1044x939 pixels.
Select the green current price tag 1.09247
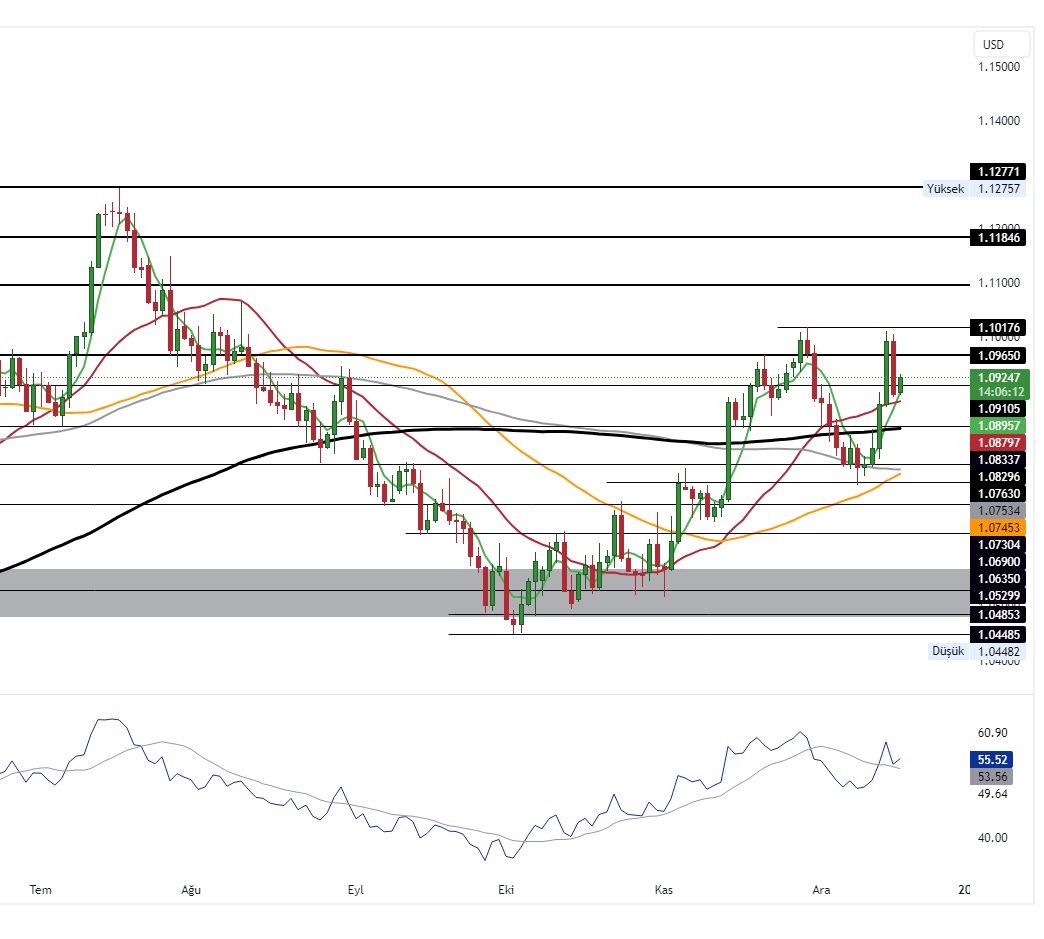point(998,377)
